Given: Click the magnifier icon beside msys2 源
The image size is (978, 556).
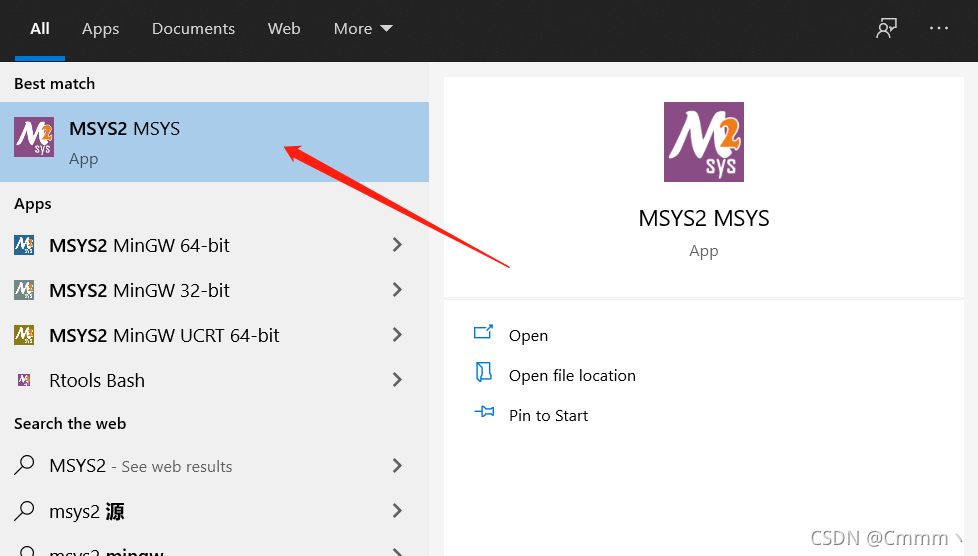Looking at the screenshot, I should click(24, 510).
